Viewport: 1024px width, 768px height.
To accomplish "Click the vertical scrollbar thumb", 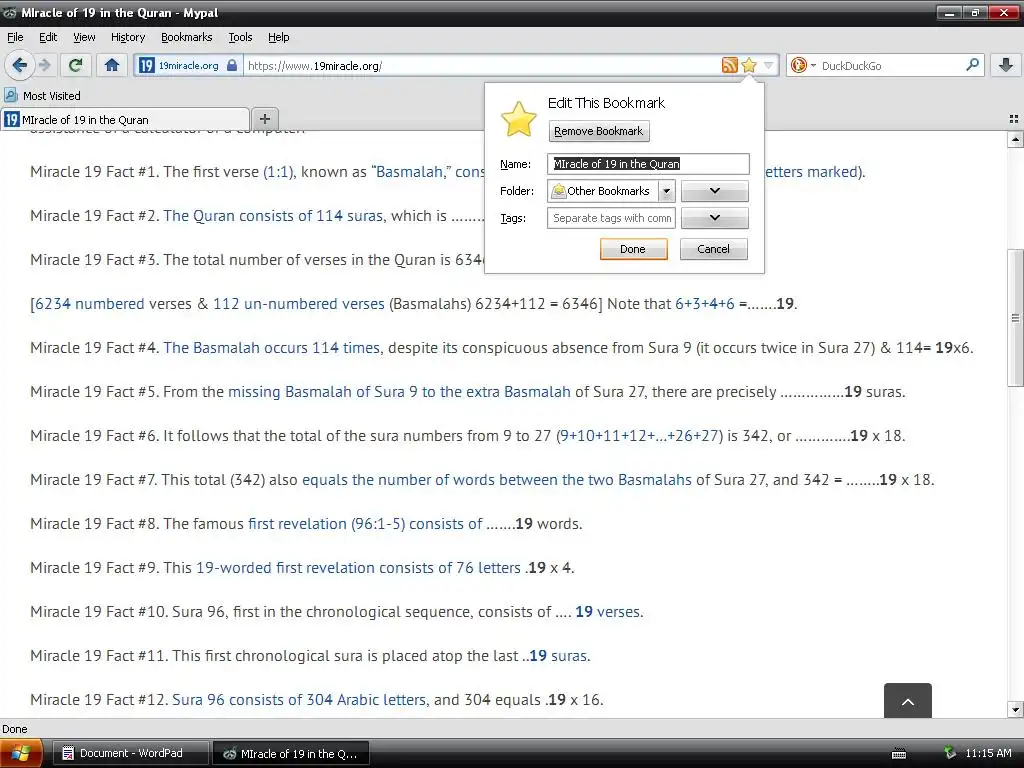I will pyautogui.click(x=1016, y=318).
